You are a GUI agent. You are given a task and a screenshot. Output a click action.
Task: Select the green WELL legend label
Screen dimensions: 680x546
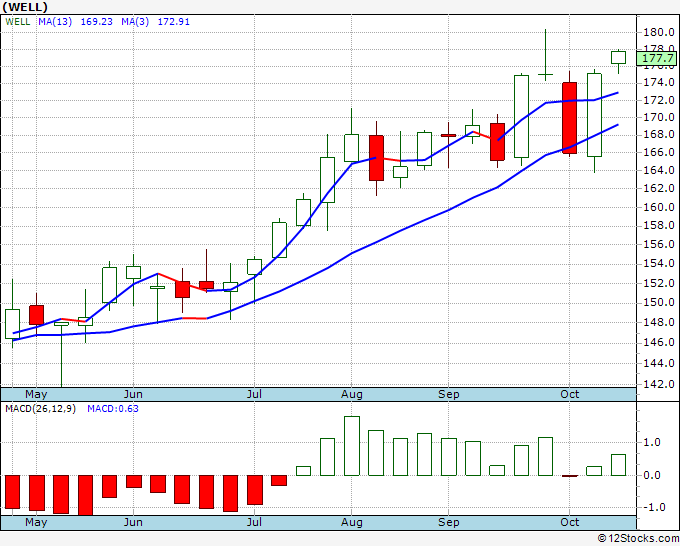18,22
